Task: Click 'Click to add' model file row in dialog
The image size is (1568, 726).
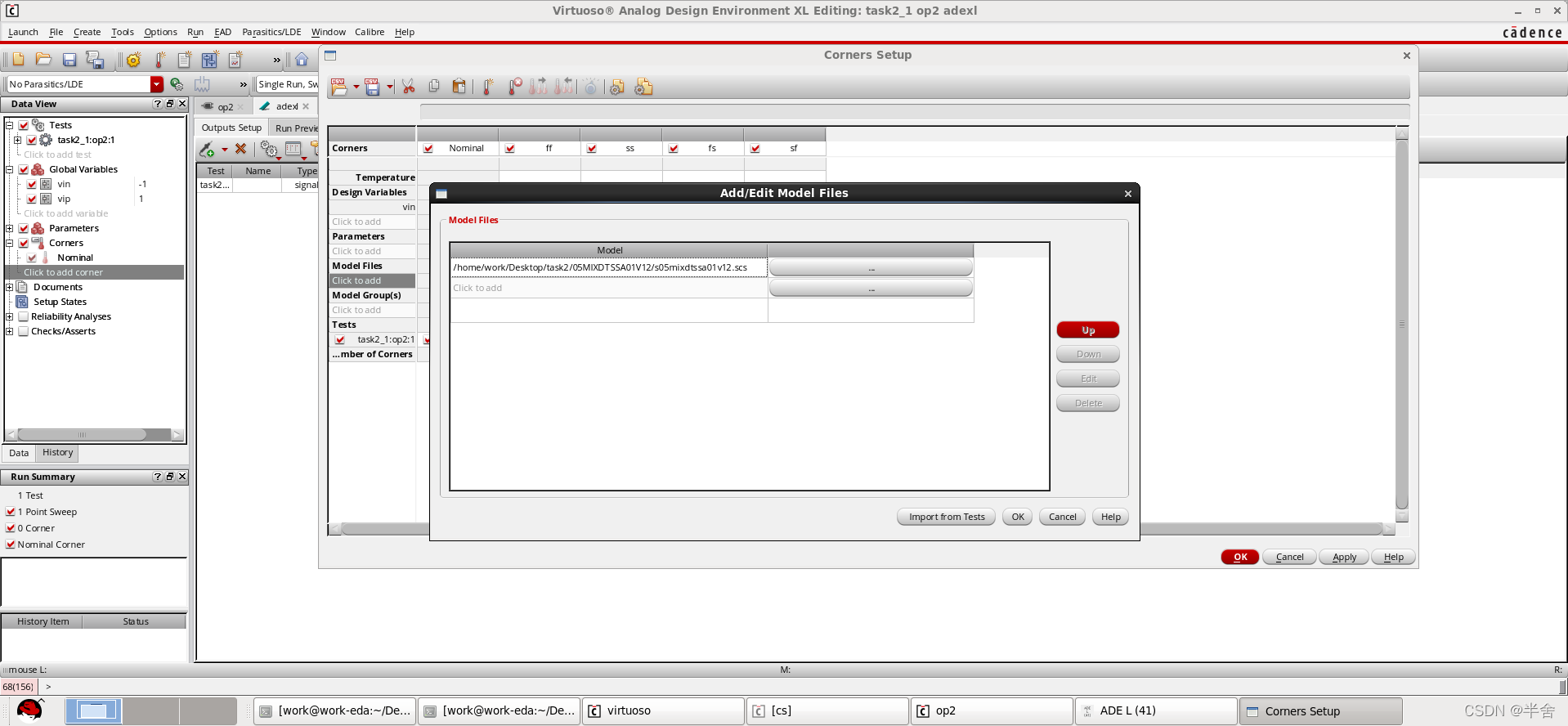Action: click(608, 288)
